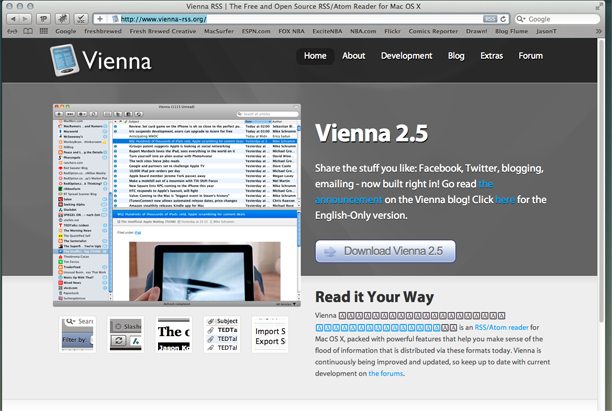Screen dimensions: 612x411
Task: Open the Blog Flume bookmark
Action: point(512,31)
